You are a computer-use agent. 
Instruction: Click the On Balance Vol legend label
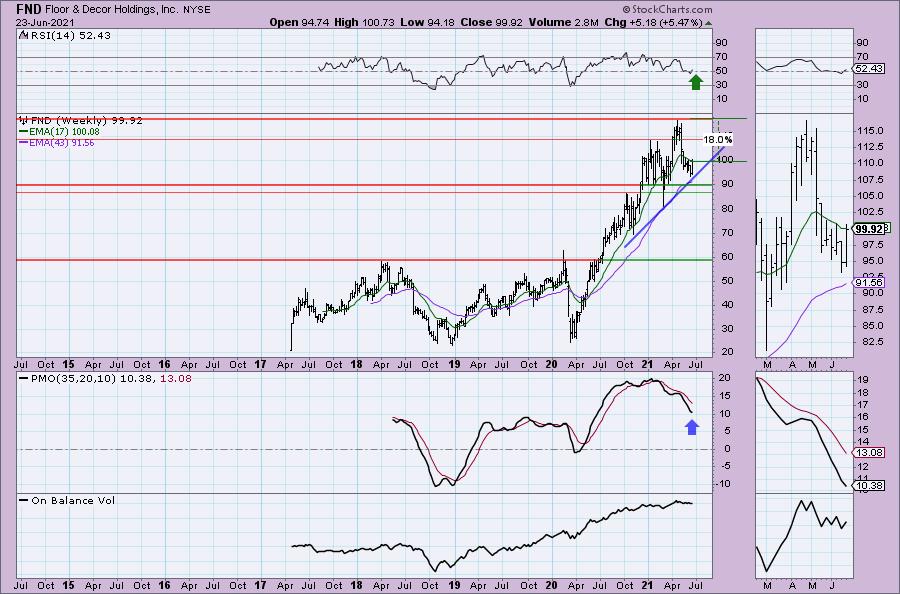pos(67,500)
